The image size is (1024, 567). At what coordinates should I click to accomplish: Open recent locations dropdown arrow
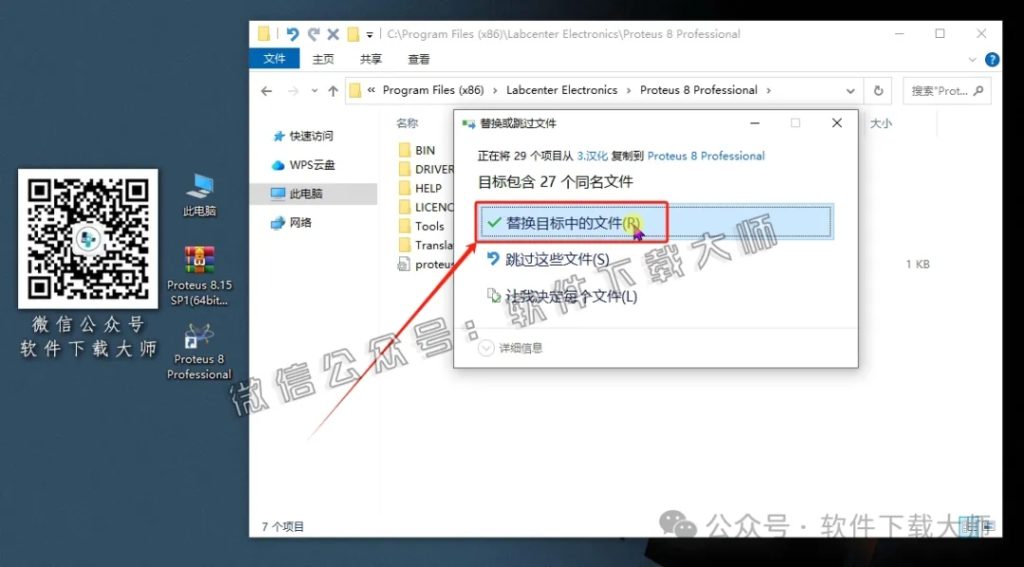click(x=314, y=91)
